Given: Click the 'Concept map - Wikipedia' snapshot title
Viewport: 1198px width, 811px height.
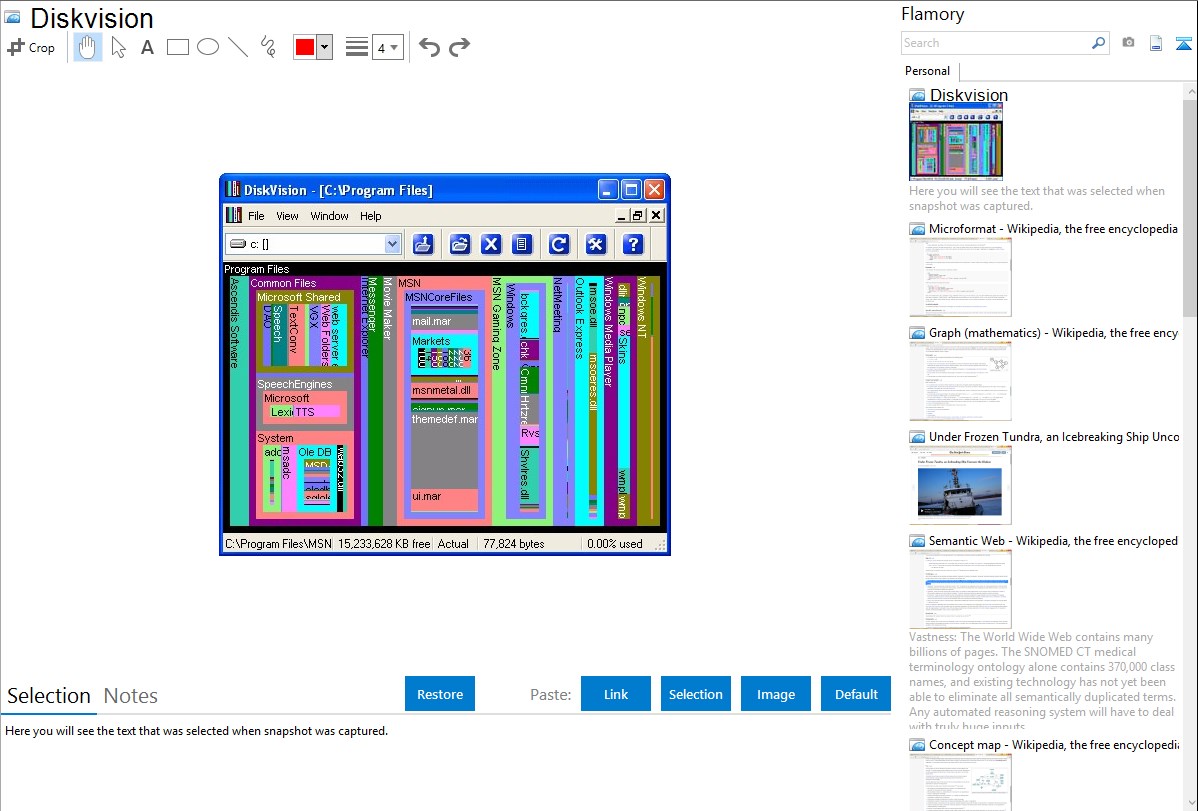Looking at the screenshot, I should pos(1053,744).
